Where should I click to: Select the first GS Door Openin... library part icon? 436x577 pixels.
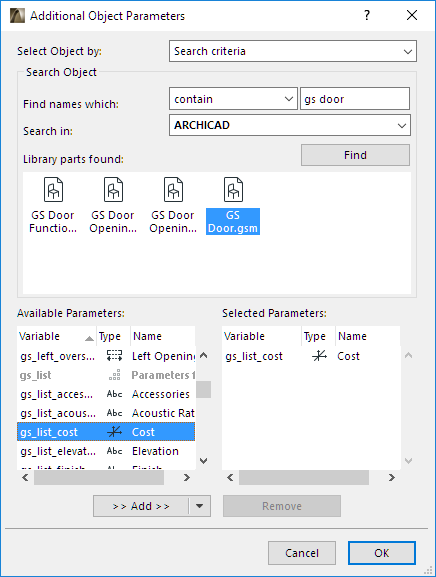pos(113,190)
